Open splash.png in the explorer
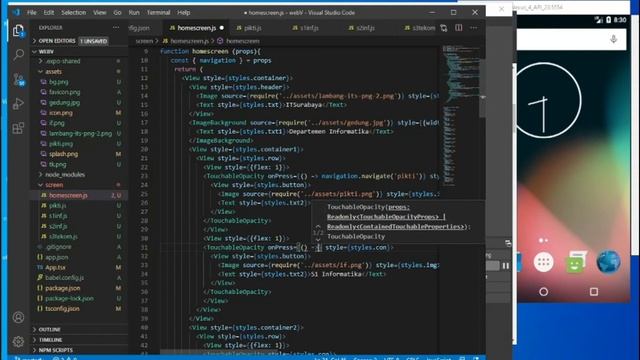 (63, 154)
